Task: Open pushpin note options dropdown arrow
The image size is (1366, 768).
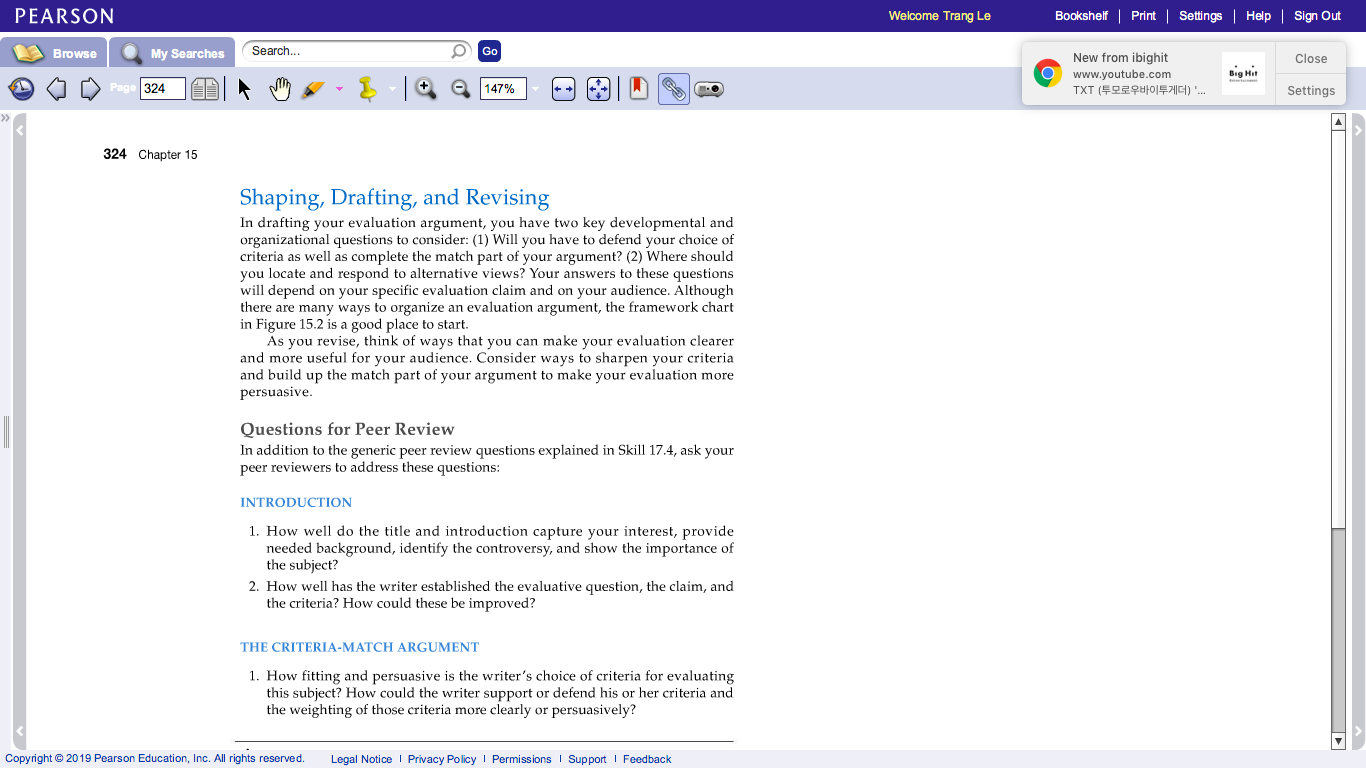Action: tap(392, 89)
